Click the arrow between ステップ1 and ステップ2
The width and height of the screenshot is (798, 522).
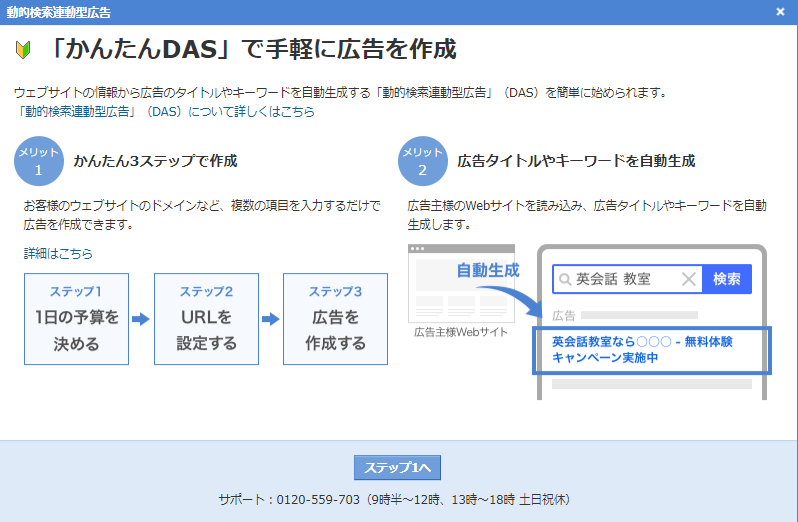[141, 320]
